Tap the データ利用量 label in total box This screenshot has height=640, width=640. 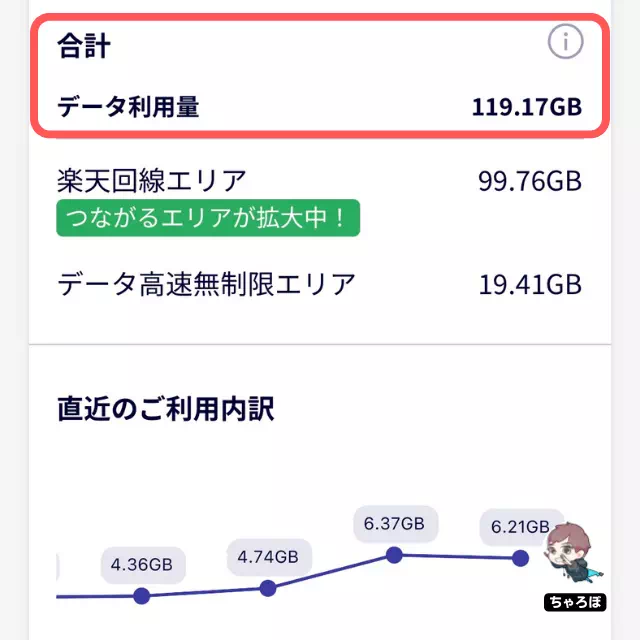tap(128, 107)
